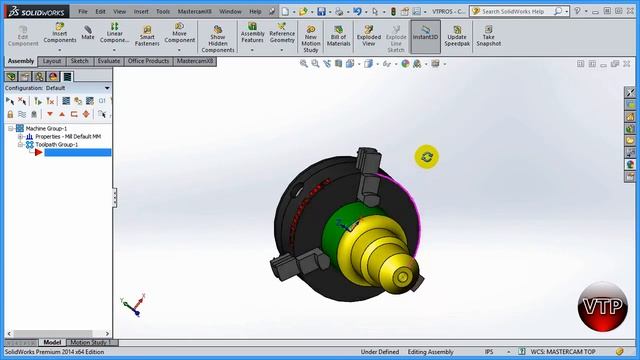Open file with folder icon
This screenshot has width=640, height=360.
pyautogui.click(x=303, y=11)
